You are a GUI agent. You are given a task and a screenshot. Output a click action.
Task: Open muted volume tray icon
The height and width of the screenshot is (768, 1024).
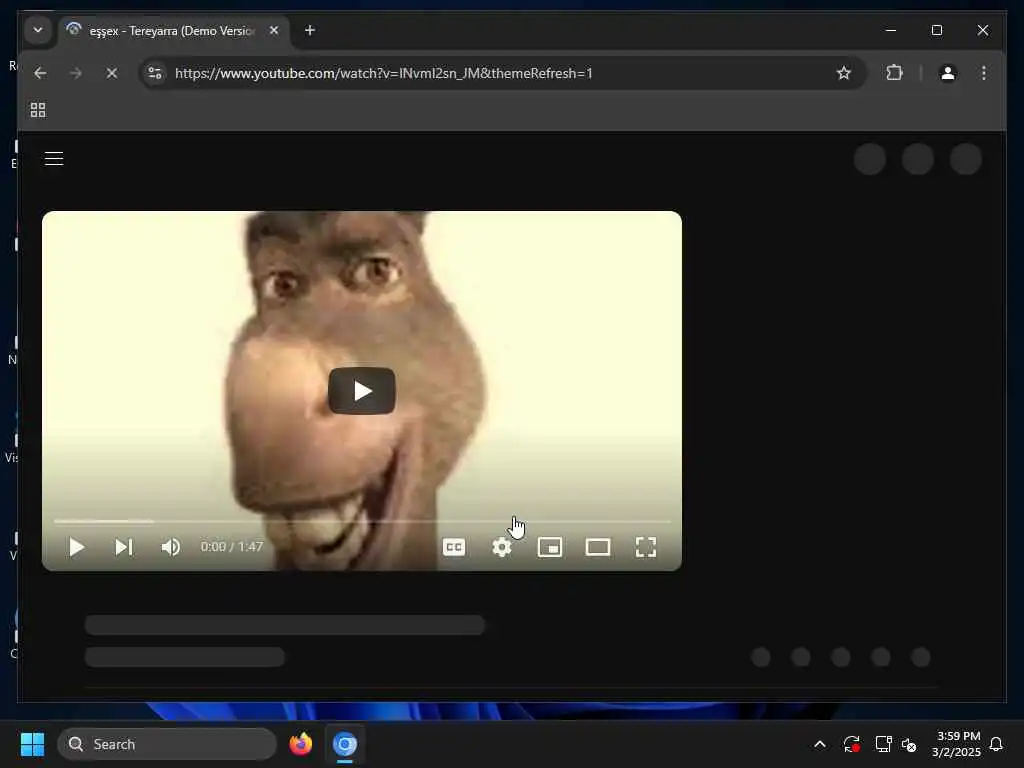click(x=909, y=744)
